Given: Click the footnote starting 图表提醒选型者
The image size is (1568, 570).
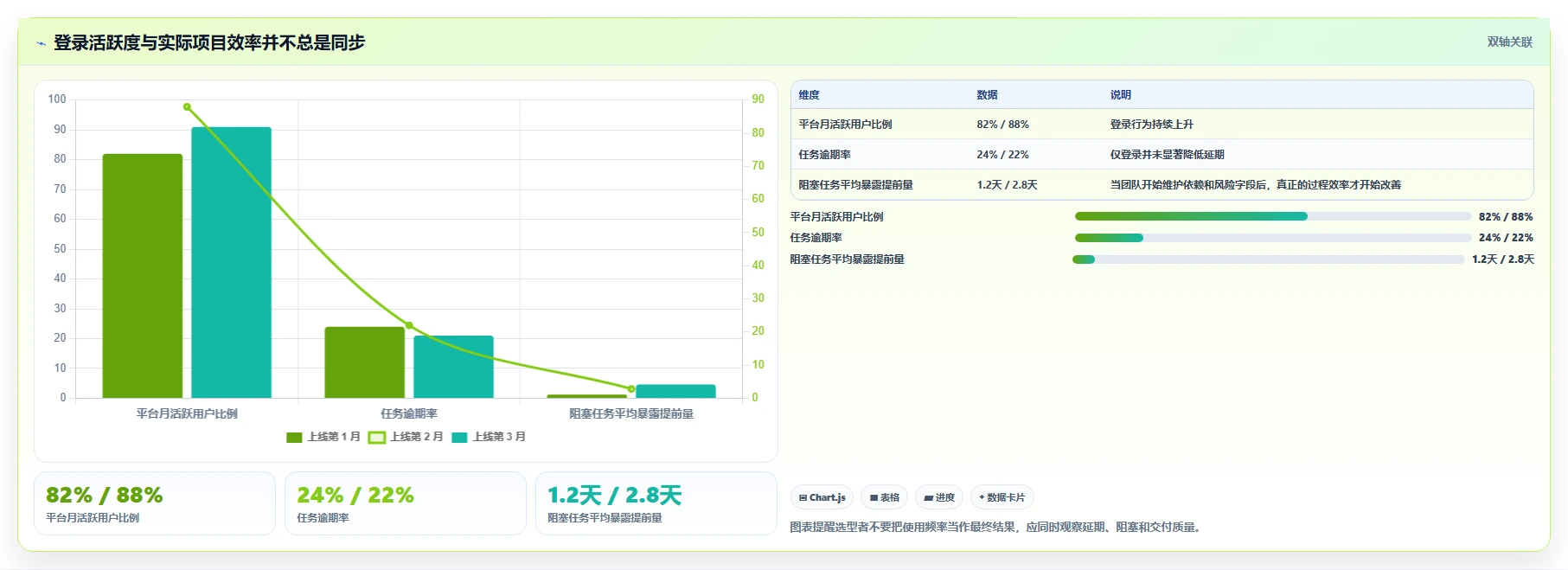Looking at the screenshot, I should pos(997,527).
